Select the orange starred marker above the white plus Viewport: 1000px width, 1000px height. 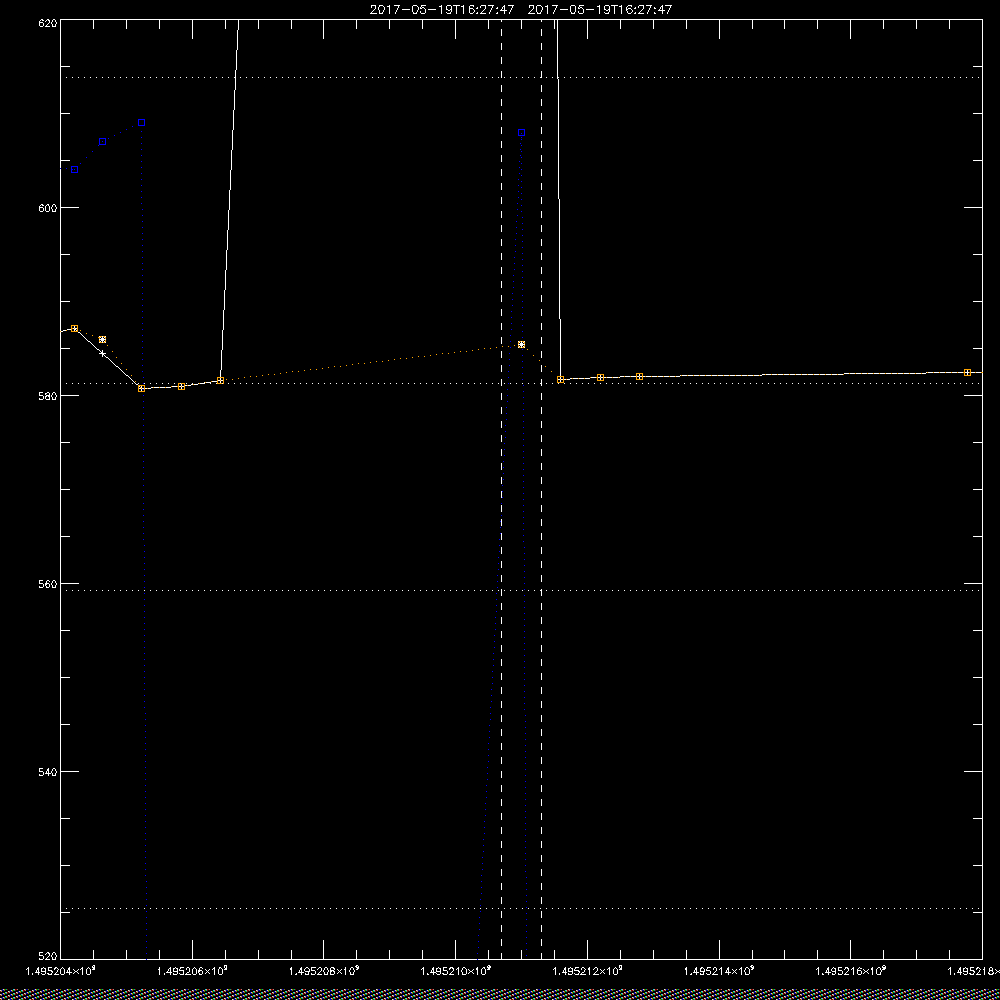tap(103, 340)
